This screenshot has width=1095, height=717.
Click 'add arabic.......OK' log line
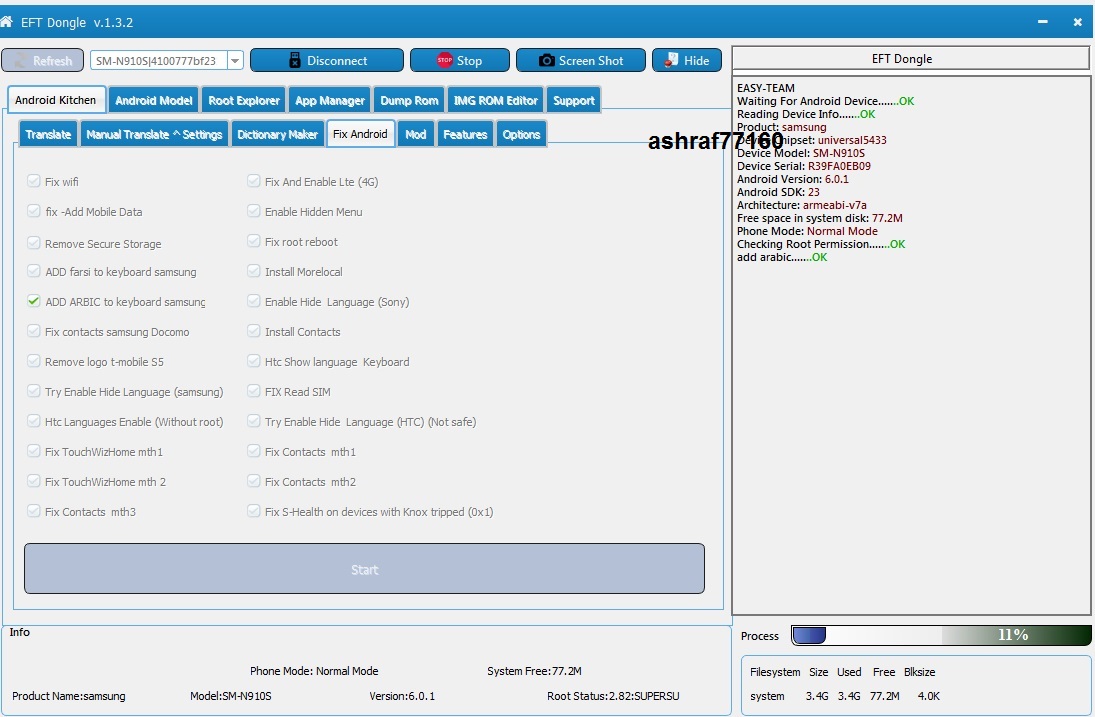(782, 257)
